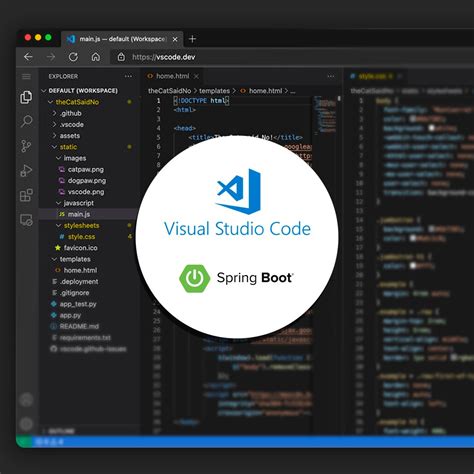The height and width of the screenshot is (474, 474).
Task: Go back in the browser
Action: tap(28, 57)
